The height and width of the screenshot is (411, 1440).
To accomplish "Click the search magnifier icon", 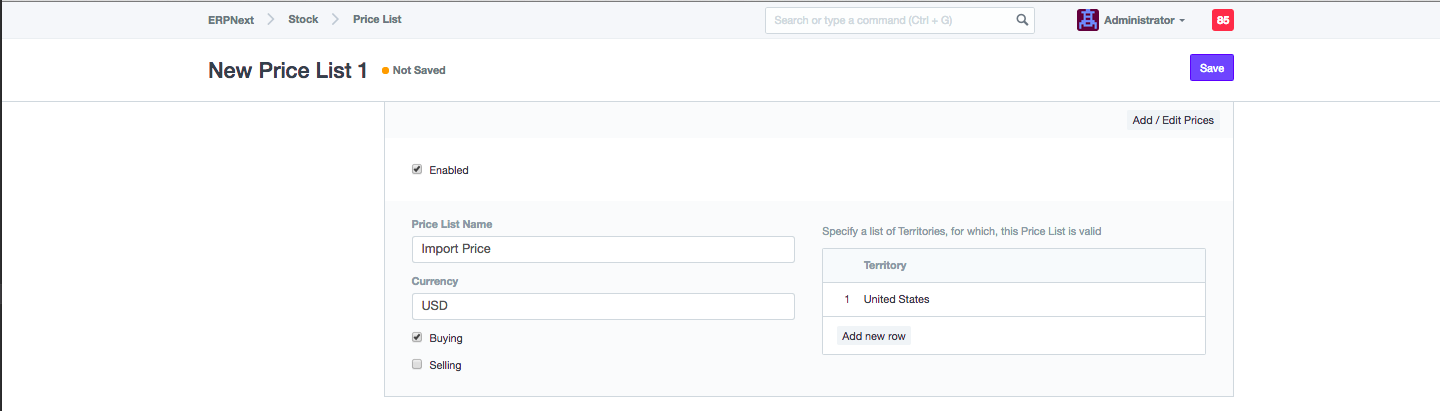I will [x=1022, y=20].
